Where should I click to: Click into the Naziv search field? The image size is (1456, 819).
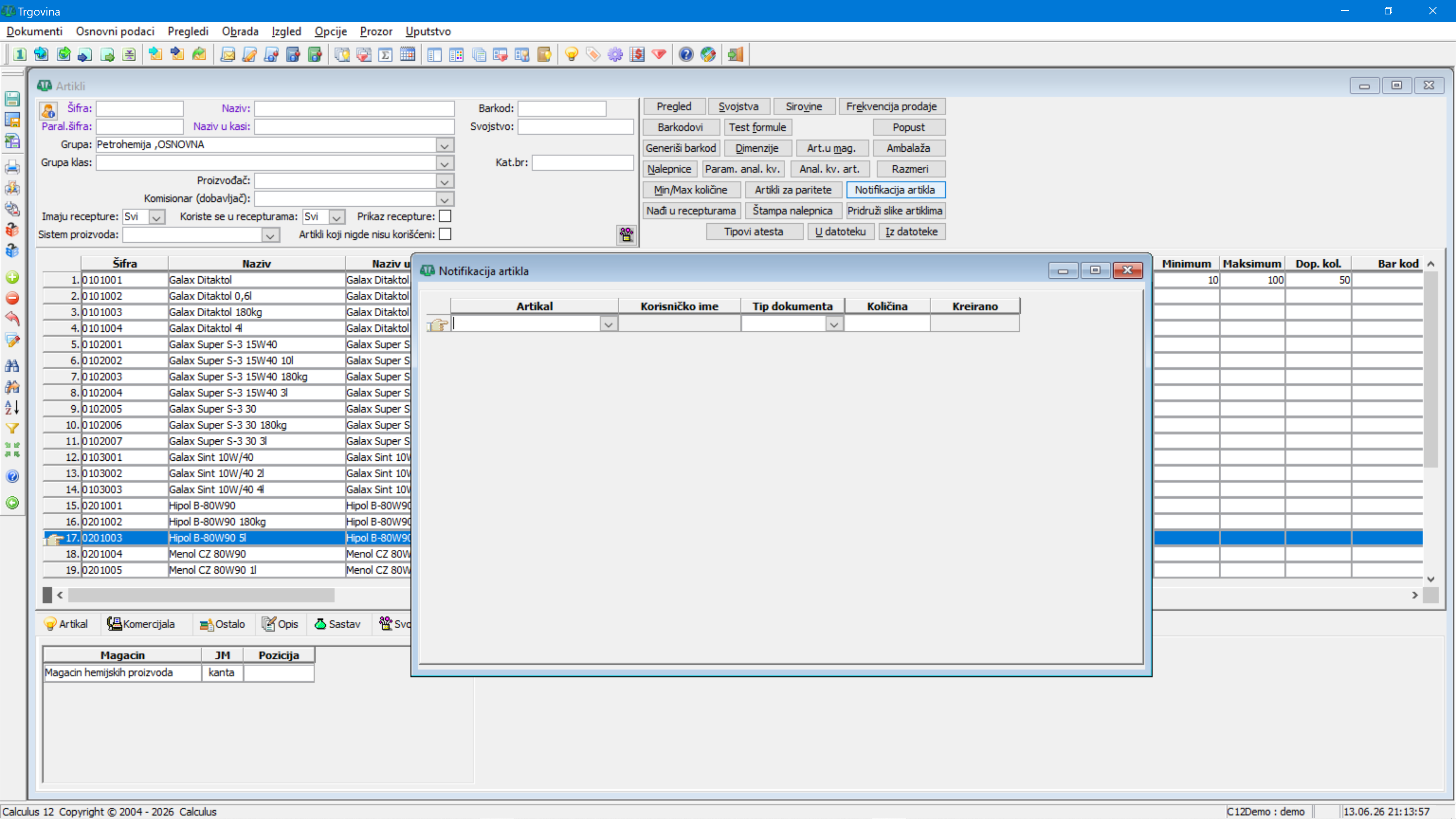355,108
